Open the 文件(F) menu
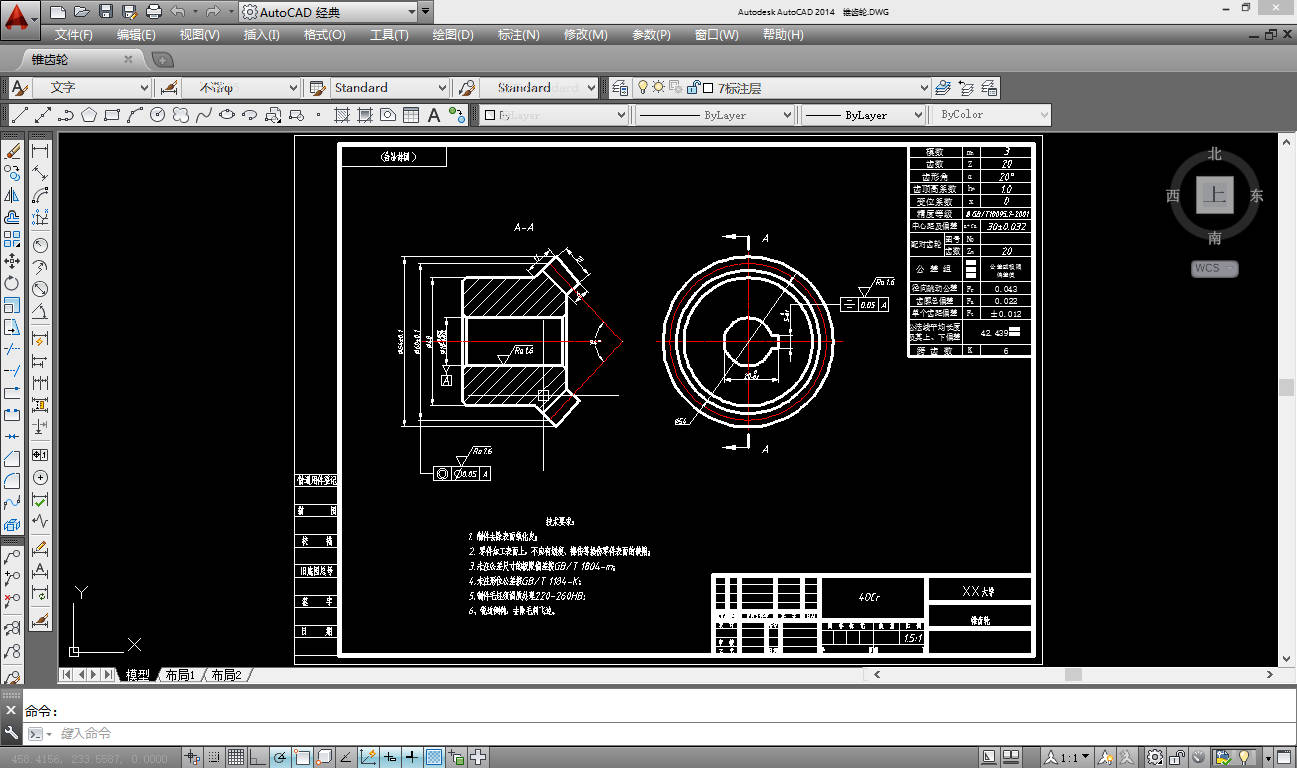The width and height of the screenshot is (1297, 768). point(74,34)
